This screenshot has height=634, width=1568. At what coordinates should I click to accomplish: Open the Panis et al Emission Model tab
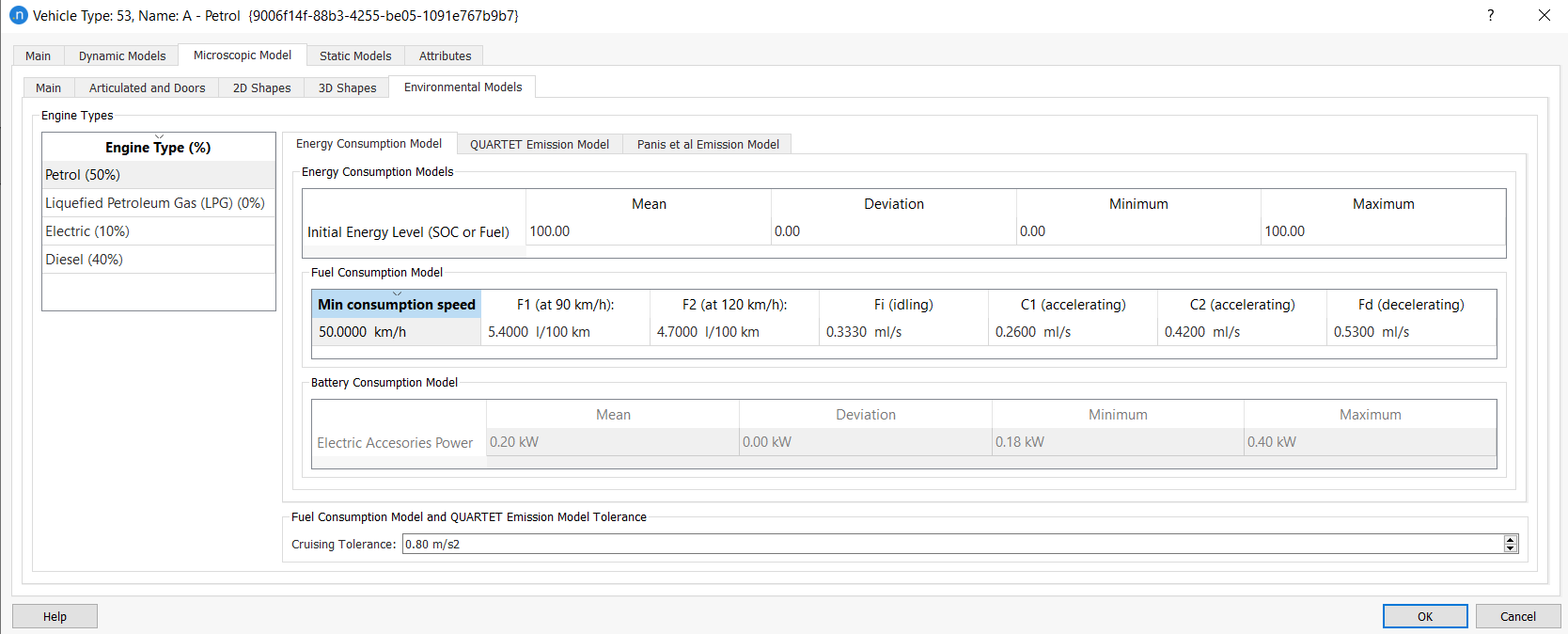point(708,144)
